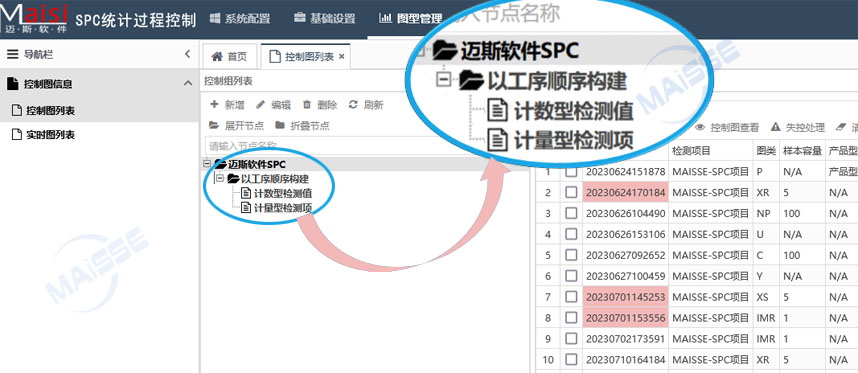Tick the checkbox in row 5

(x=571, y=255)
